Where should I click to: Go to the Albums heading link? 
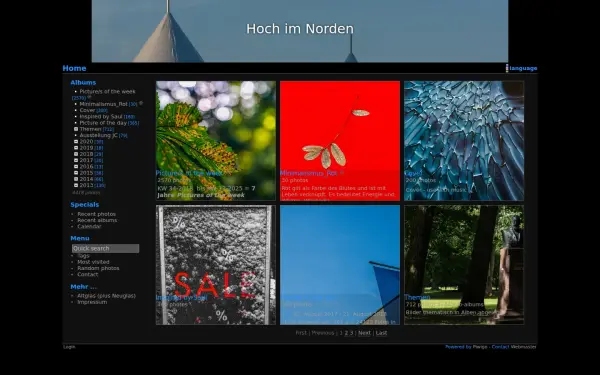pyautogui.click(x=83, y=83)
